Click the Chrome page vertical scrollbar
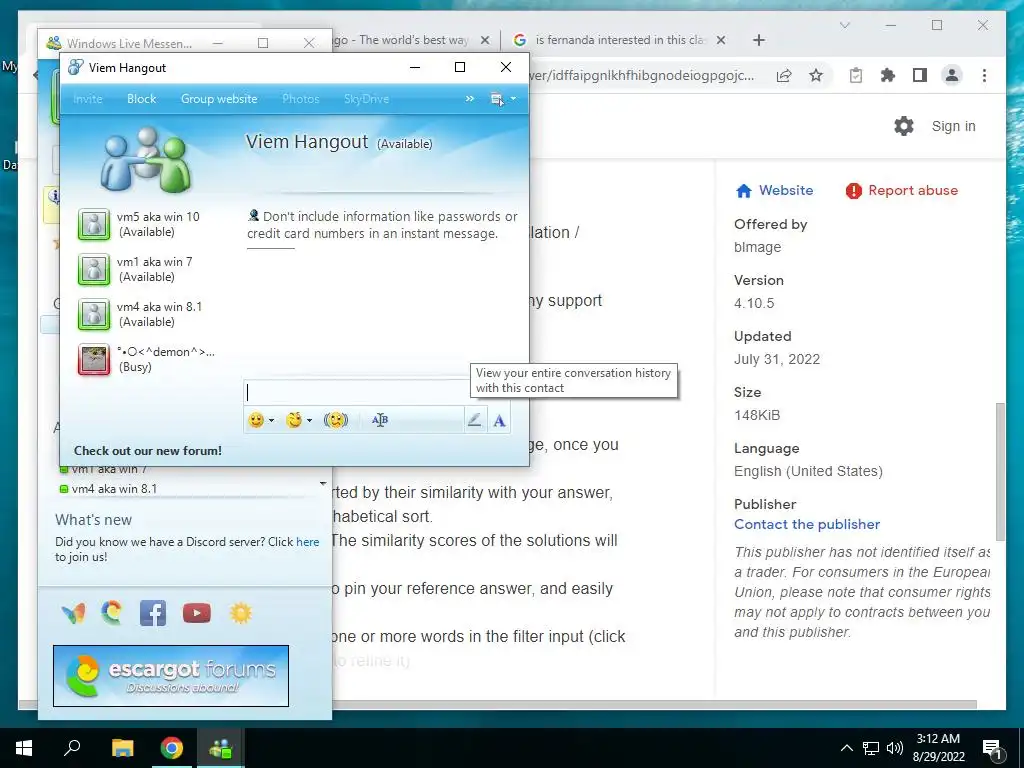 pyautogui.click(x=1000, y=472)
